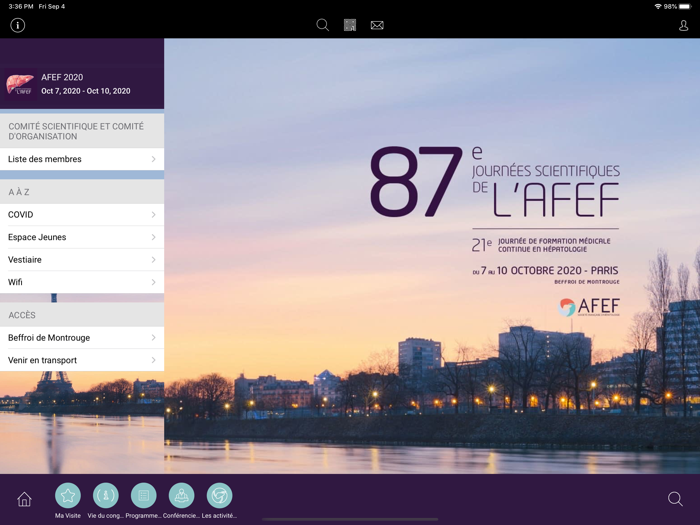Image resolution: width=700 pixels, height=525 pixels.
Task: Expand chevron beside COVID
Action: [x=154, y=215]
